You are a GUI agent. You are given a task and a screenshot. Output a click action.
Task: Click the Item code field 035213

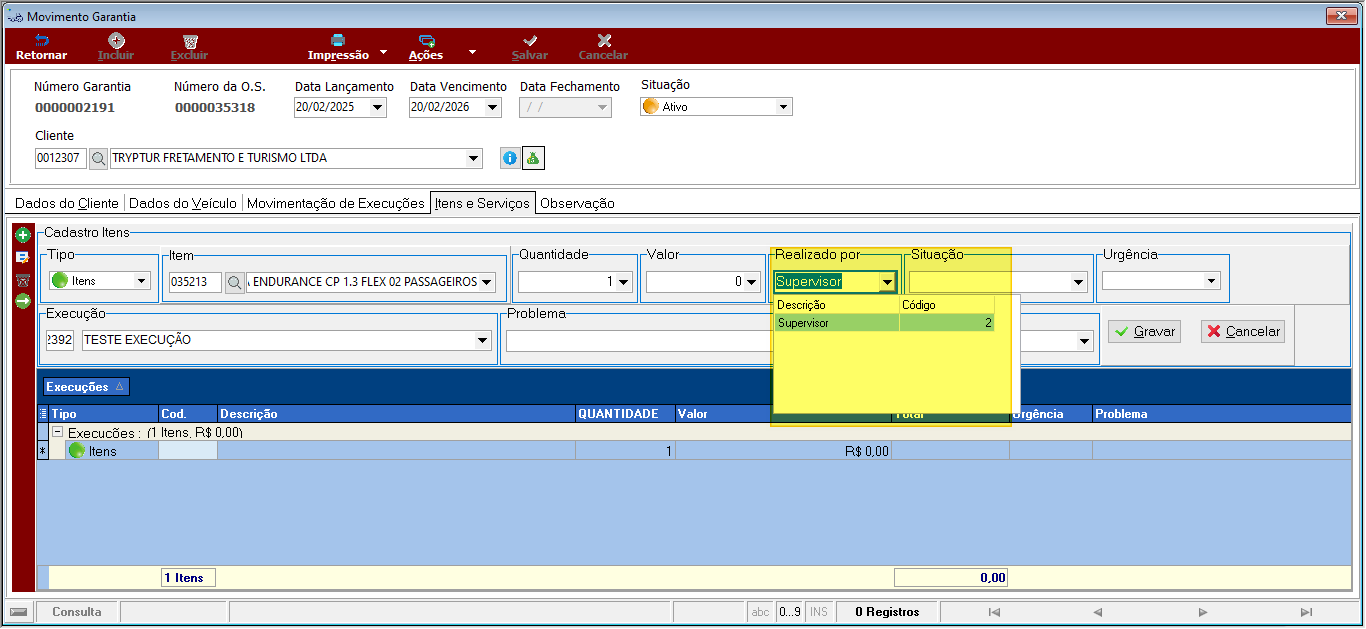point(195,282)
